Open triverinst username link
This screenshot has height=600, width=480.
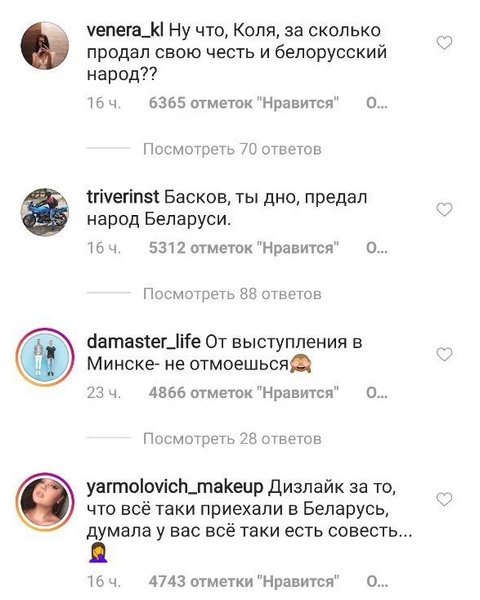123,197
